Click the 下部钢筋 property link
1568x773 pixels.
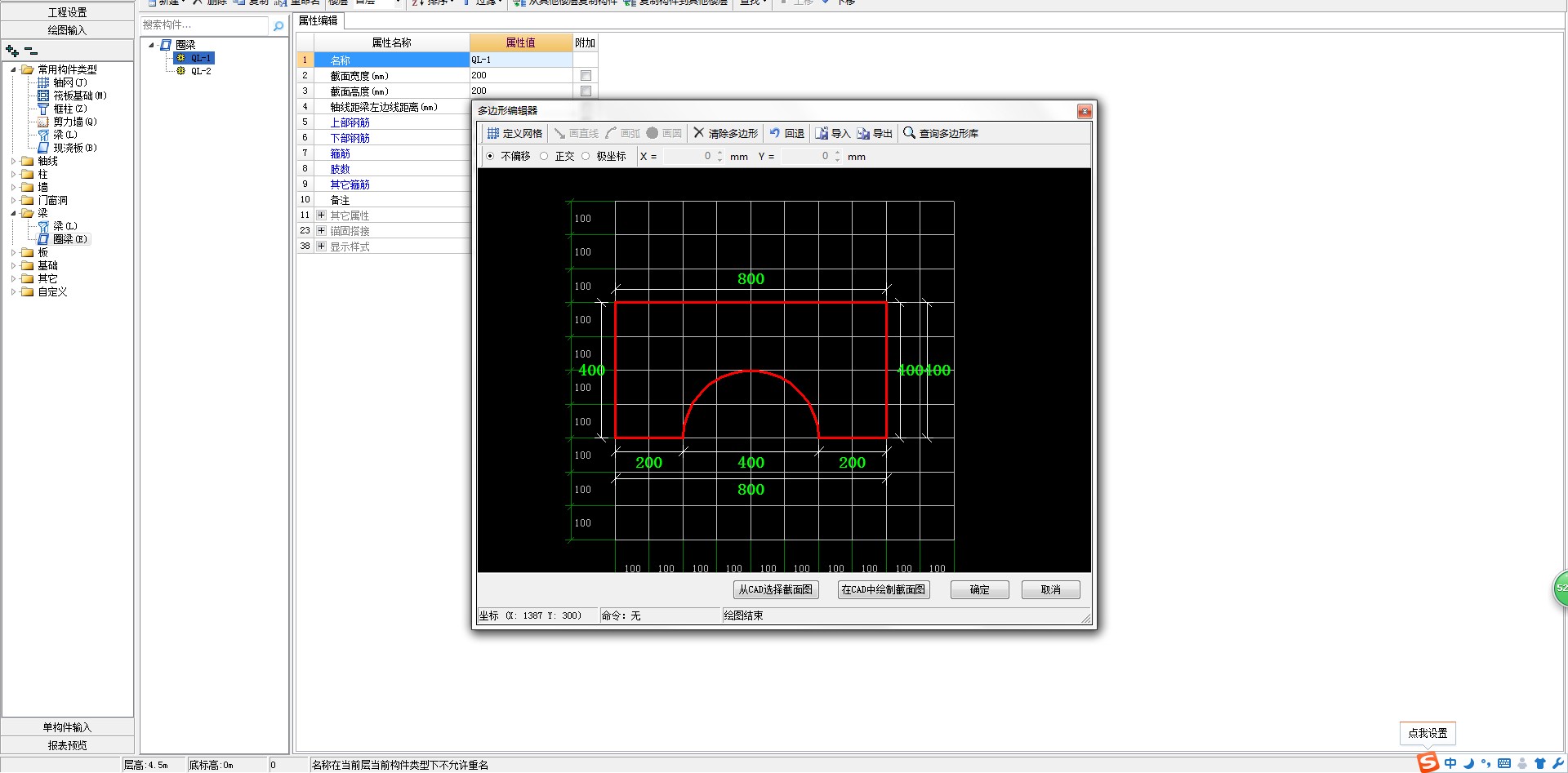click(350, 138)
